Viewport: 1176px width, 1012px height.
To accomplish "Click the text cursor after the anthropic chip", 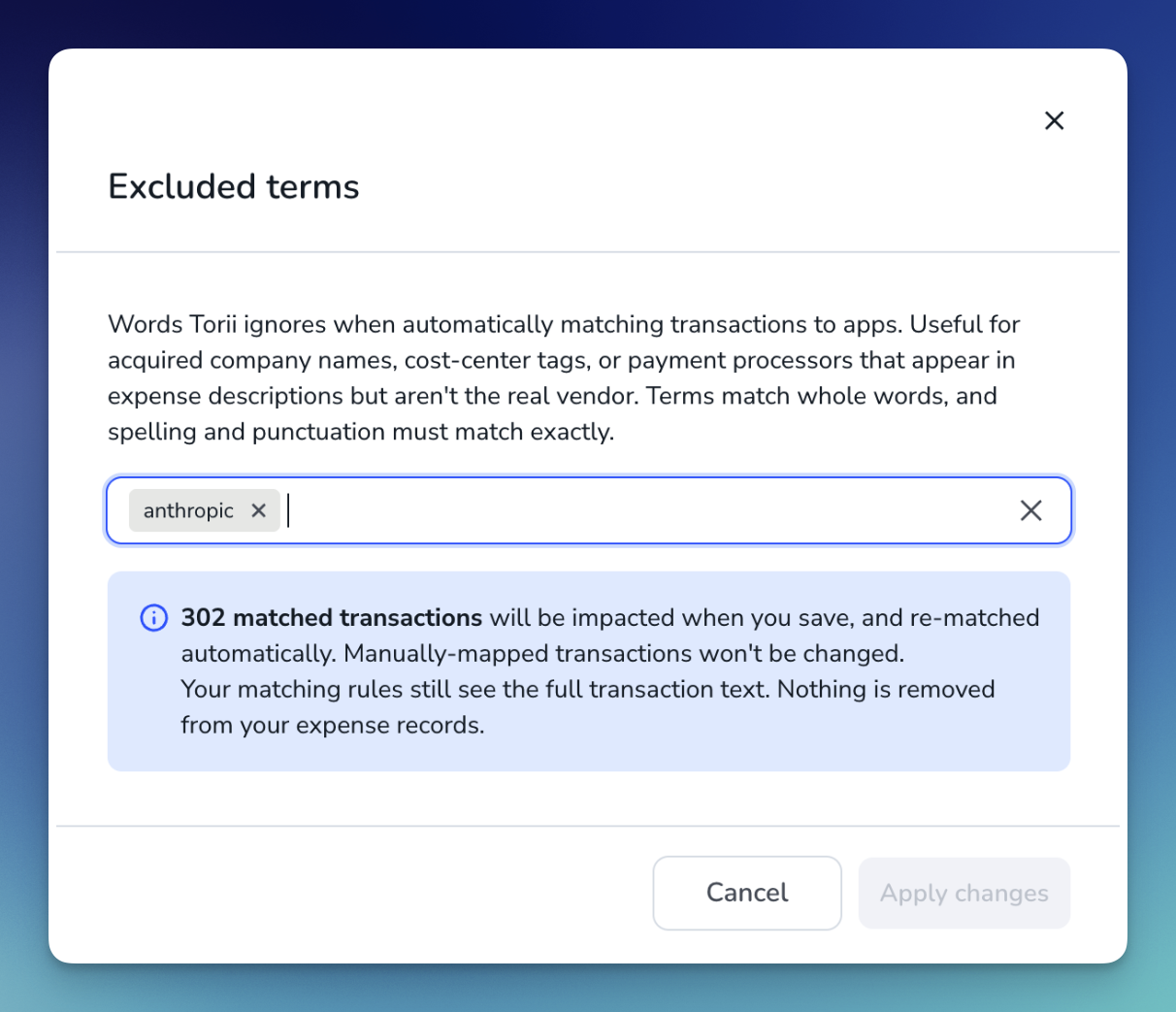I will coord(288,510).
